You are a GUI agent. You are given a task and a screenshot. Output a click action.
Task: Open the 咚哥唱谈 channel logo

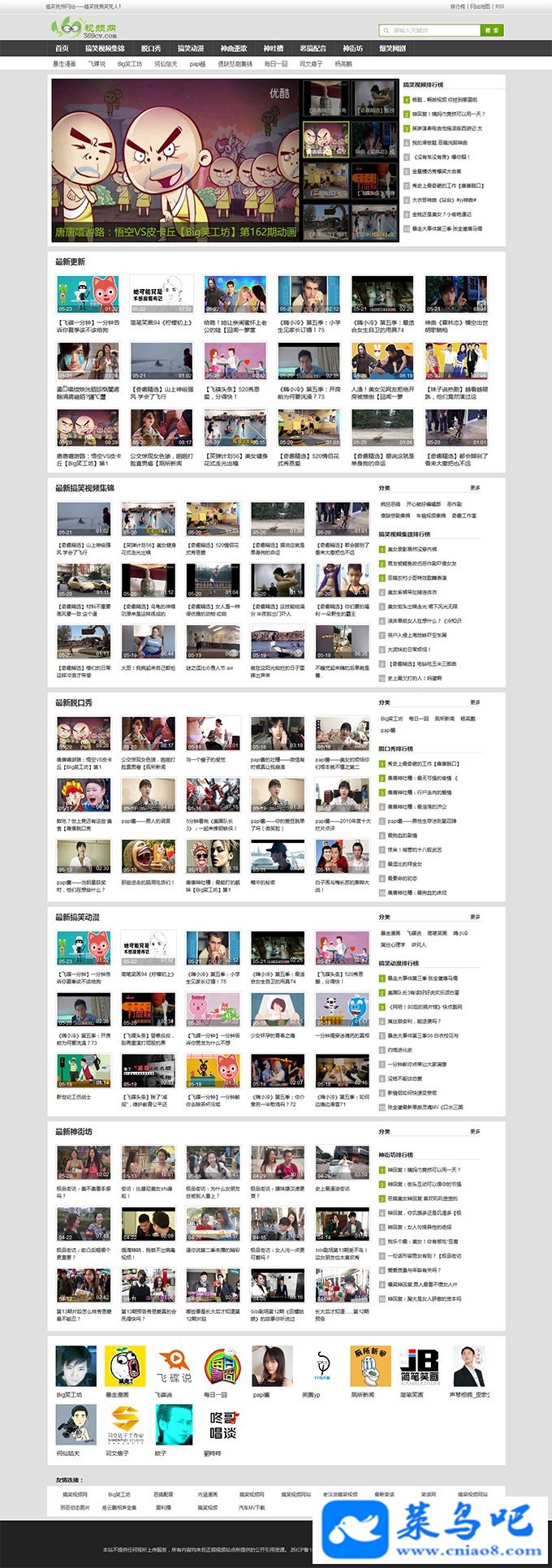point(223,1424)
